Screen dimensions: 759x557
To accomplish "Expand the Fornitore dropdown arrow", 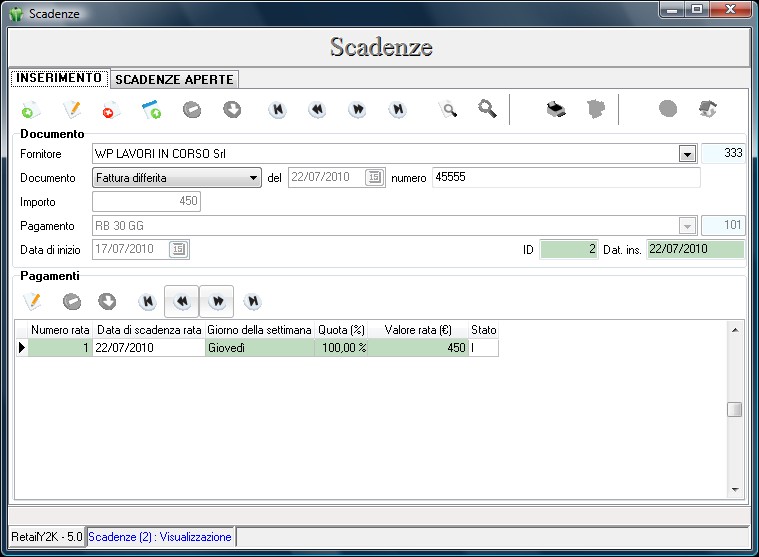I will (687, 154).
